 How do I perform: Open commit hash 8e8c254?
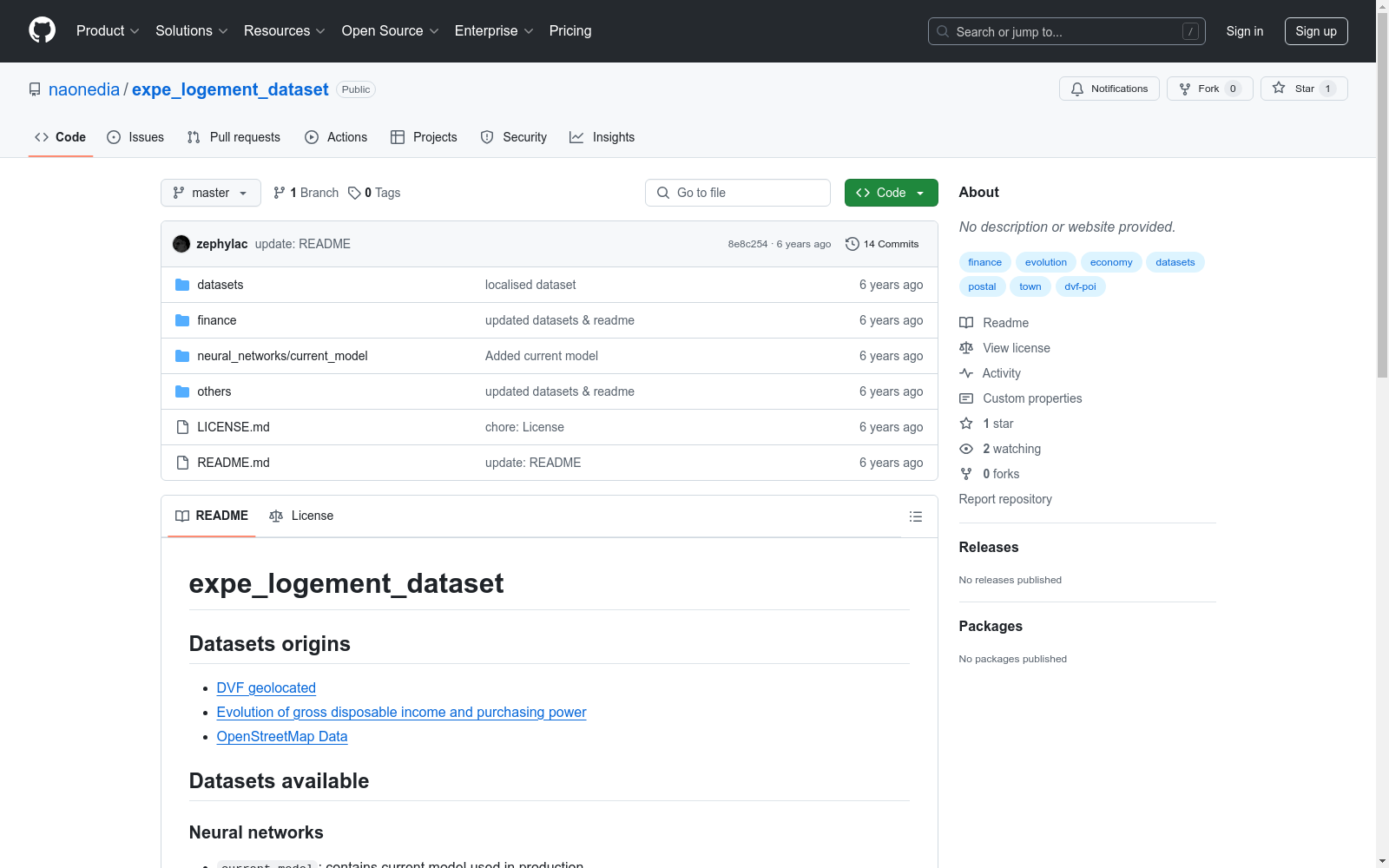click(747, 244)
